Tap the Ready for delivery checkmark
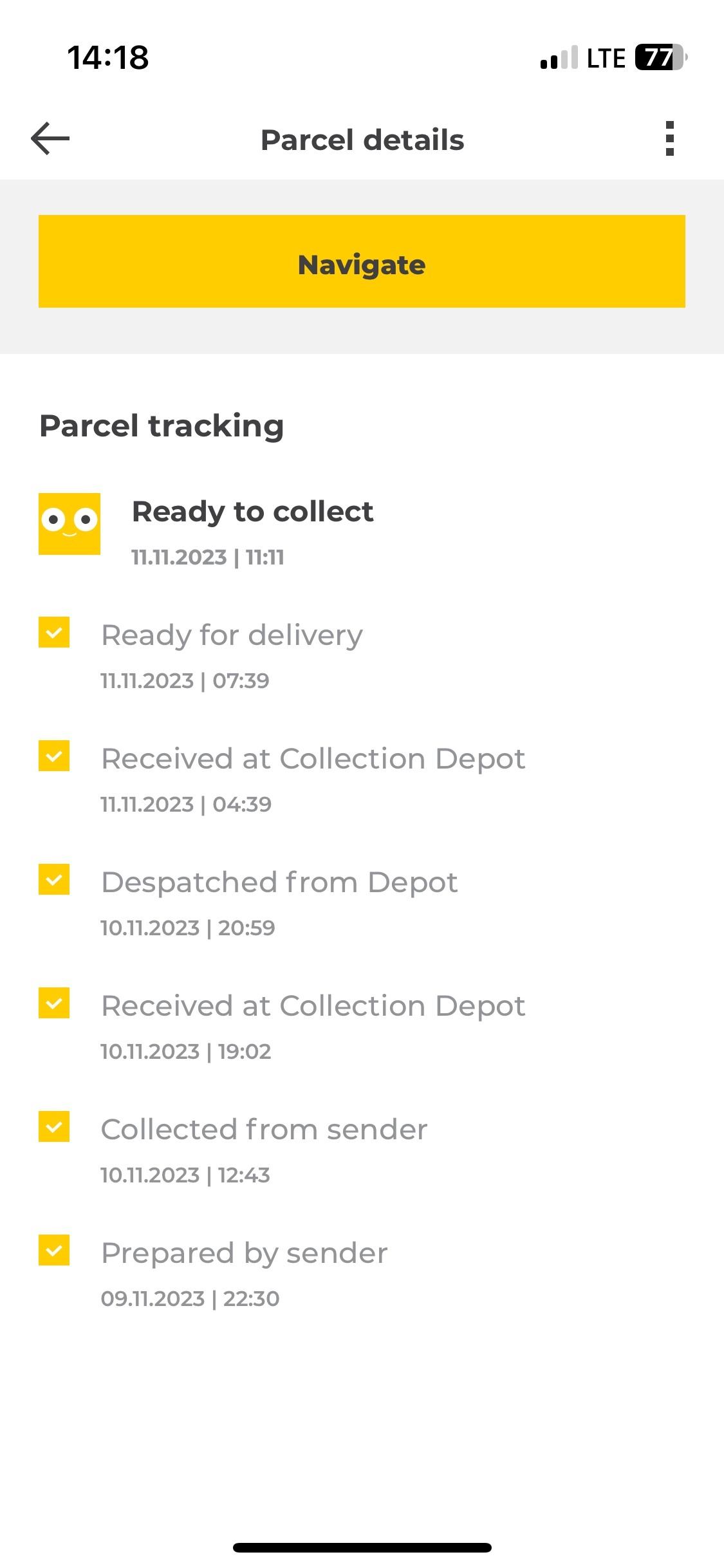Screen dimensions: 724x1568 [54, 632]
